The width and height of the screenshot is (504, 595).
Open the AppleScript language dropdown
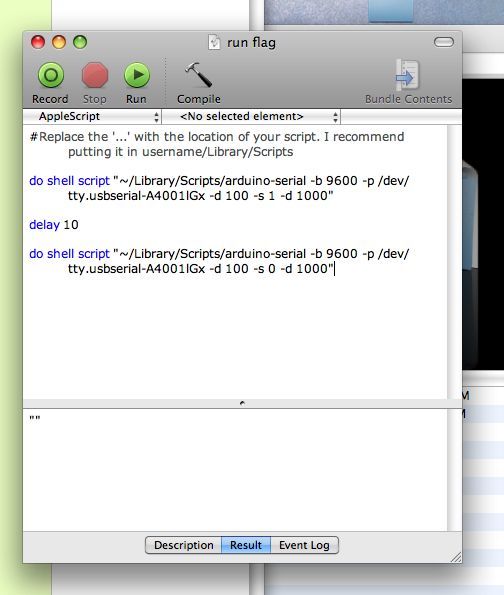93,116
